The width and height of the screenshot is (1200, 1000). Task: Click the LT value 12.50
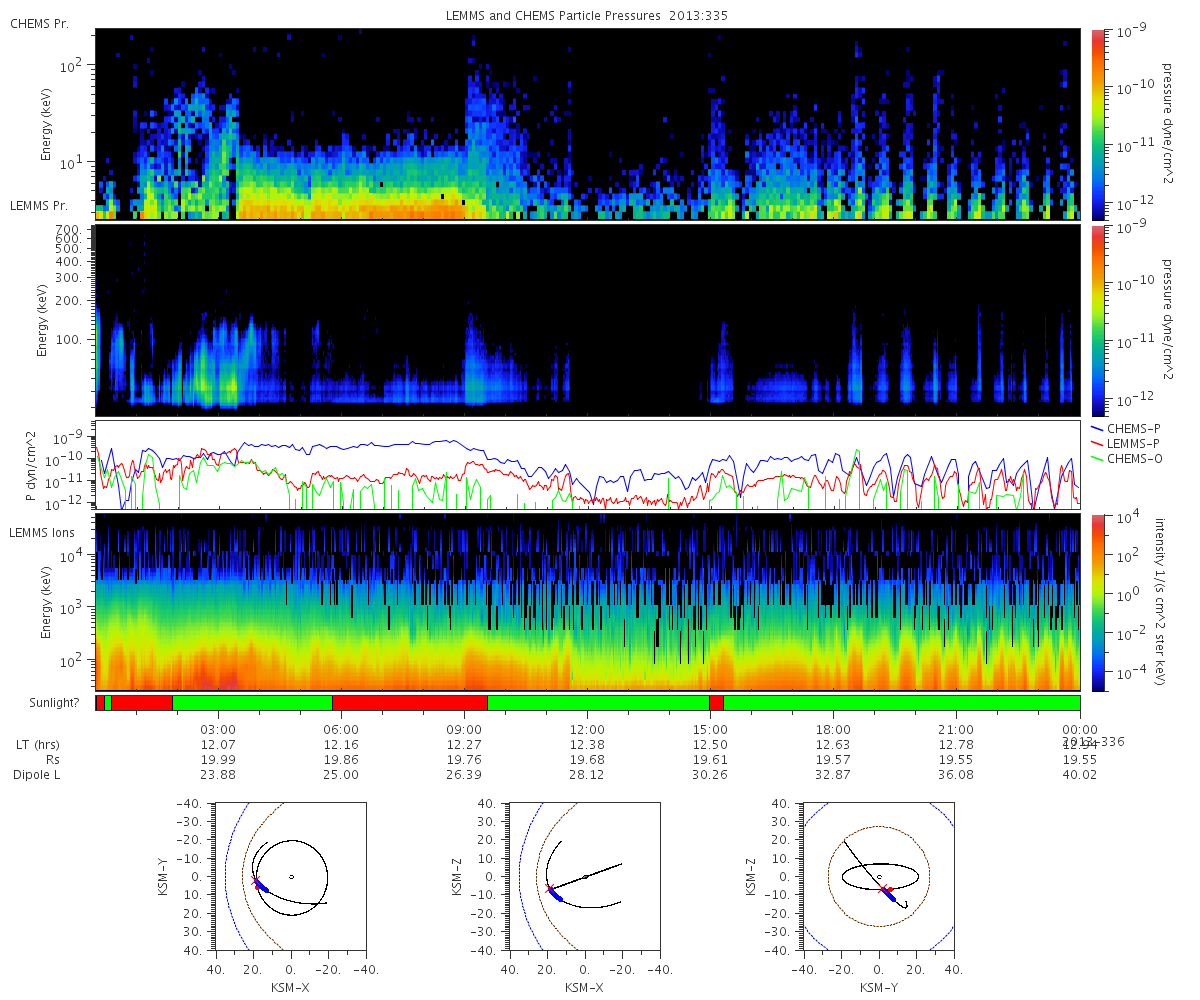click(x=710, y=745)
